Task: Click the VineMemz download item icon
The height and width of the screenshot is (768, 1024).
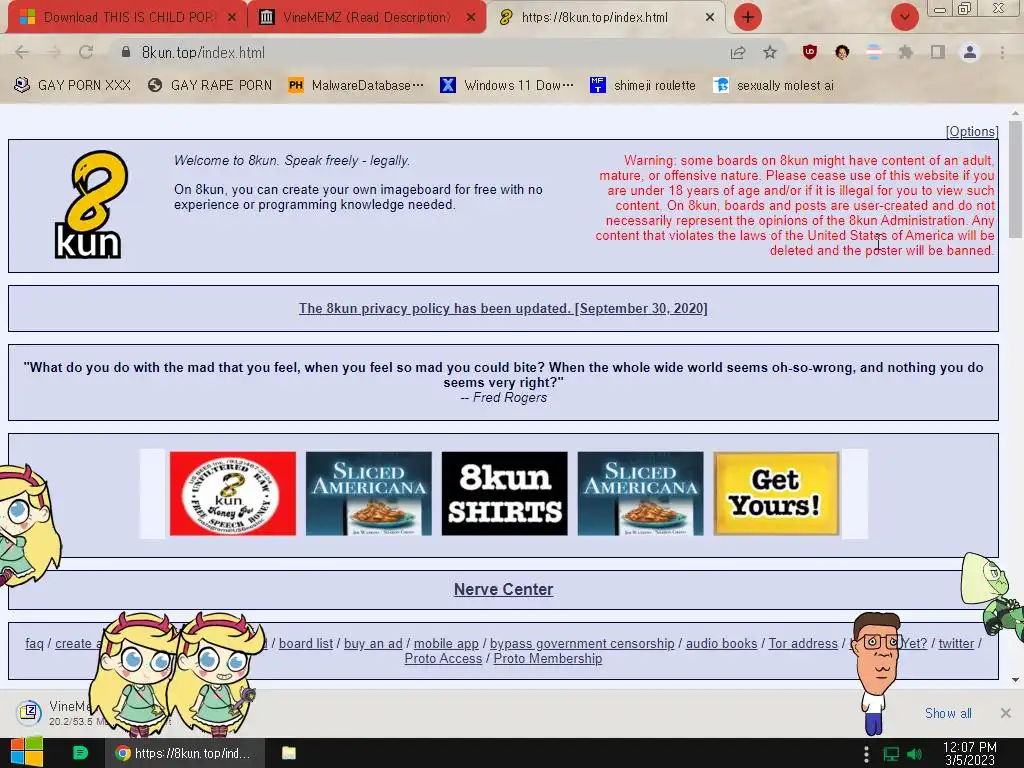Action: [x=29, y=712]
